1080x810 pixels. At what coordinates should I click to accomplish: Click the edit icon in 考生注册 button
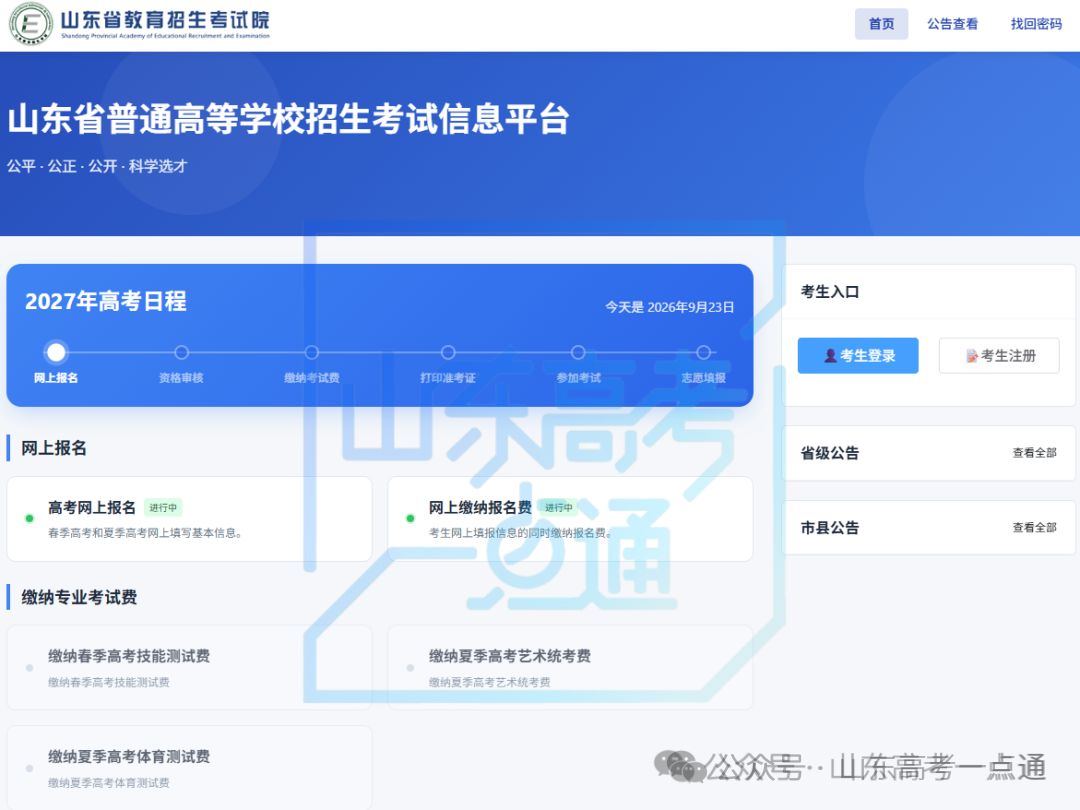click(972, 356)
